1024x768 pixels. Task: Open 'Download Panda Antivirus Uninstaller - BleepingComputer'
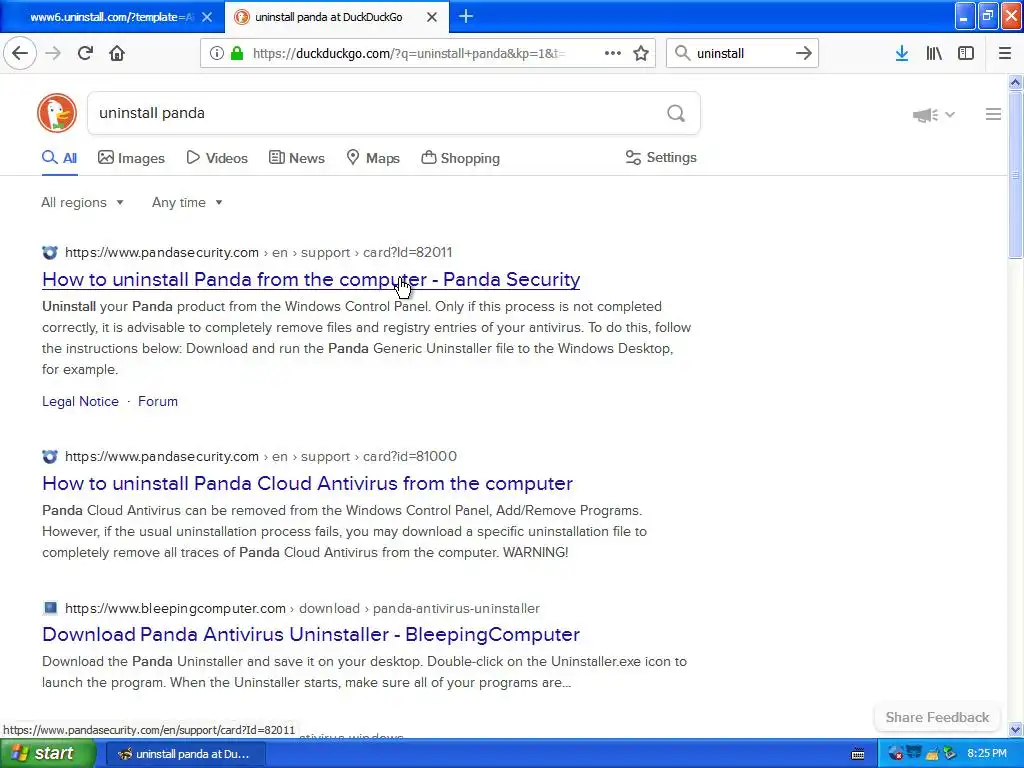click(311, 634)
